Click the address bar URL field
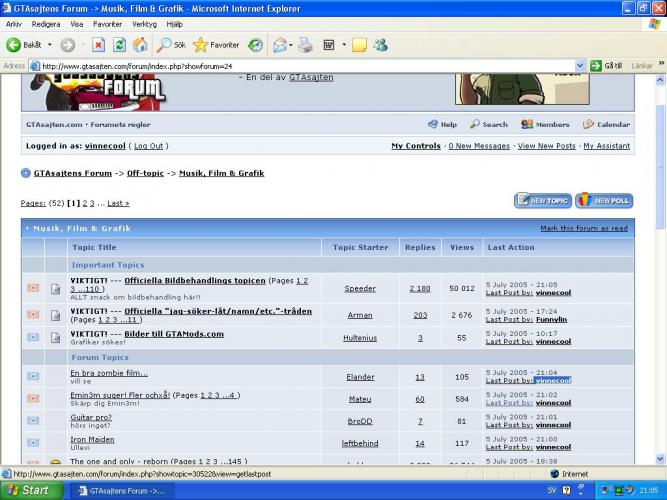667x500 pixels. [302, 66]
